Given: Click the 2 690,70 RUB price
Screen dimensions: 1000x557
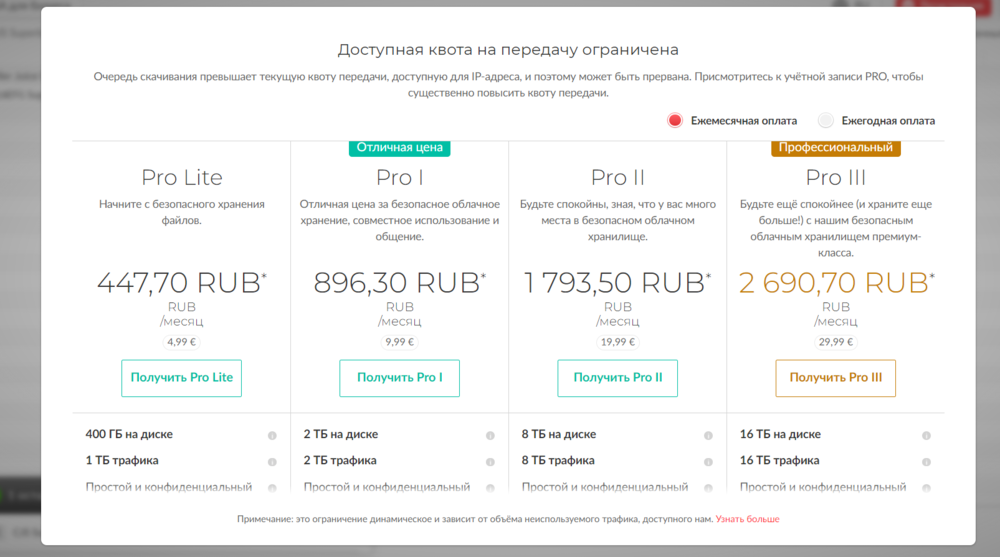Looking at the screenshot, I should (836, 283).
